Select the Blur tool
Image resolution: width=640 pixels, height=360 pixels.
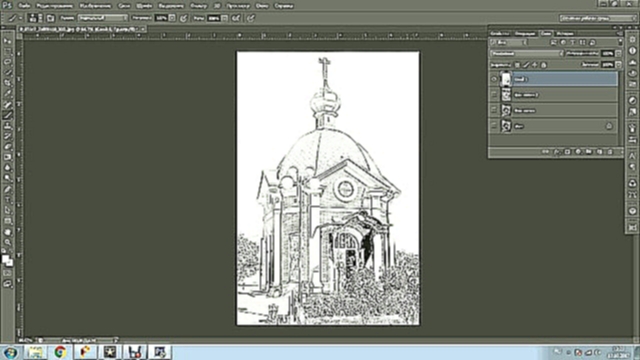[7, 168]
